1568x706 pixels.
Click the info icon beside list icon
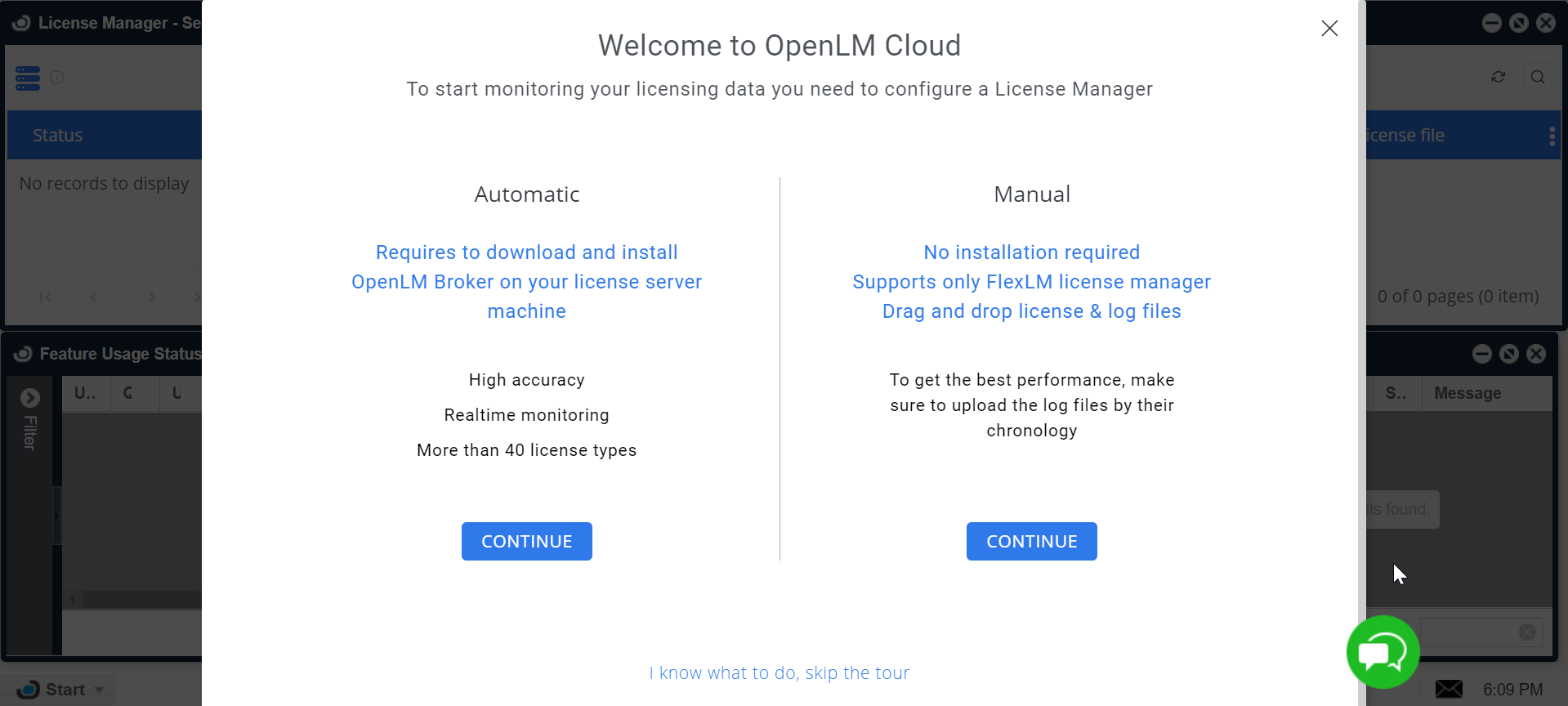pyautogui.click(x=57, y=78)
